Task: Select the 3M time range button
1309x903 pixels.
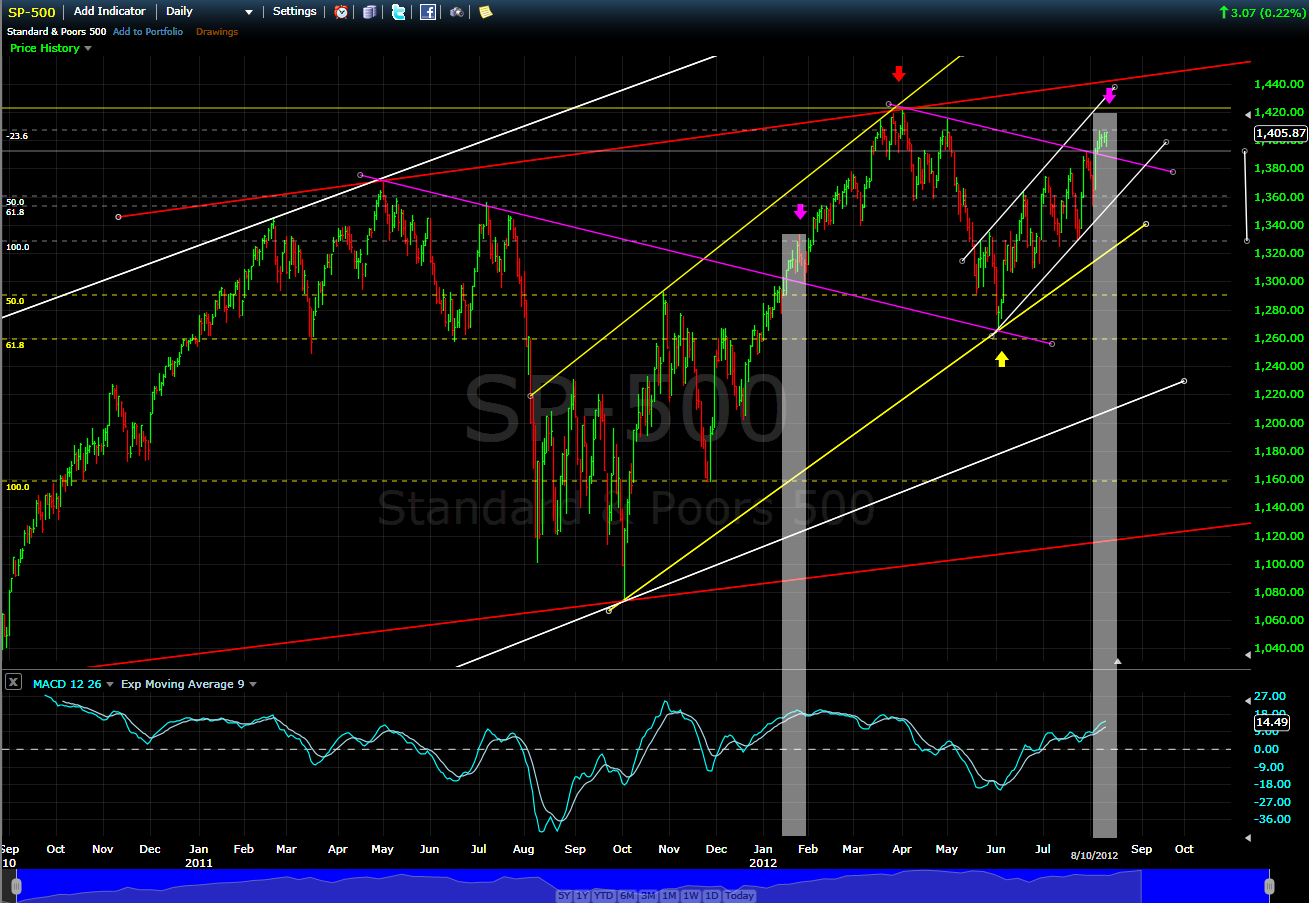Action: 648,895
